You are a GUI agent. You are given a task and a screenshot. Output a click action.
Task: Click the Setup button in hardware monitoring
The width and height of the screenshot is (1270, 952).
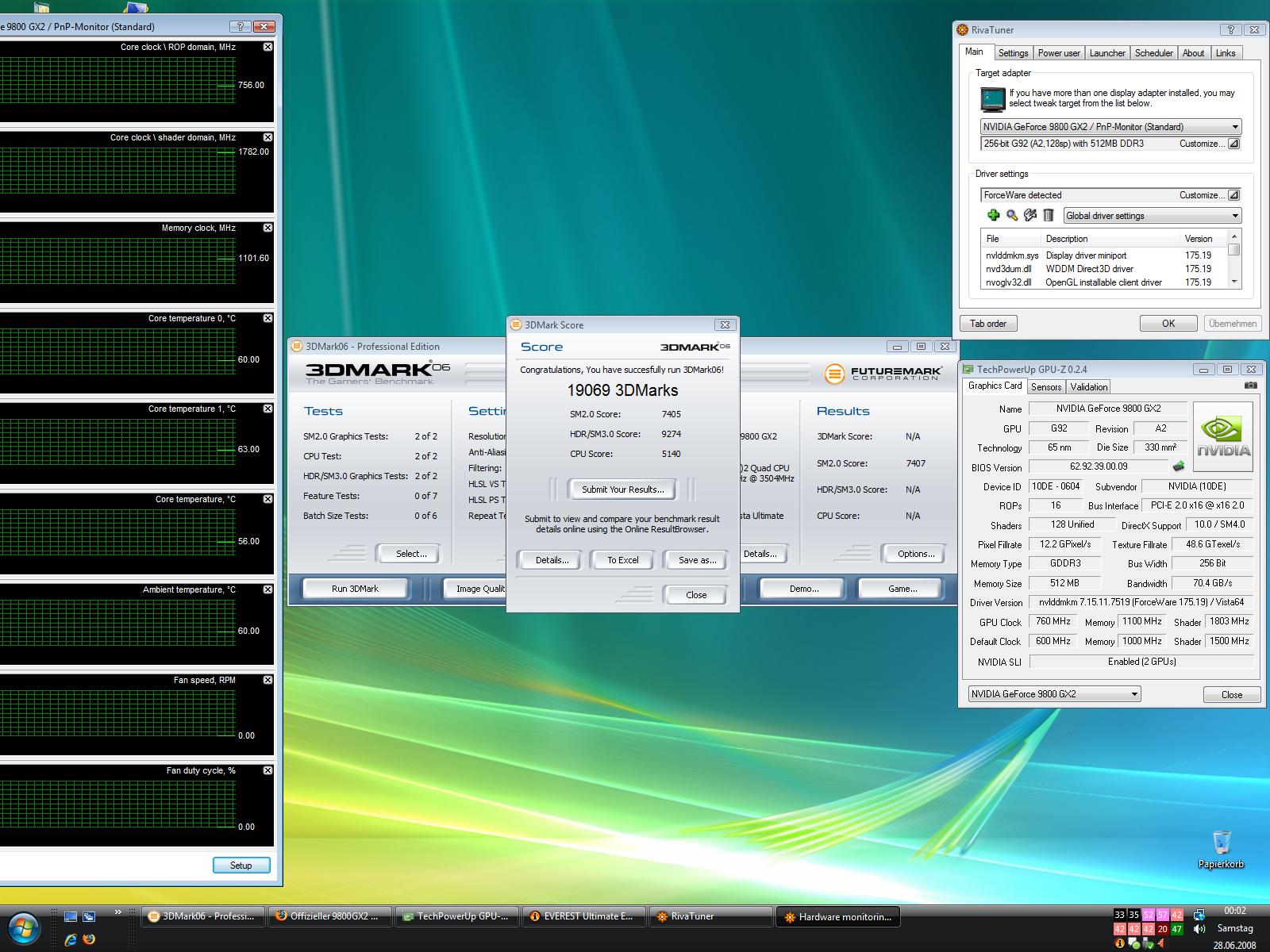(241, 865)
